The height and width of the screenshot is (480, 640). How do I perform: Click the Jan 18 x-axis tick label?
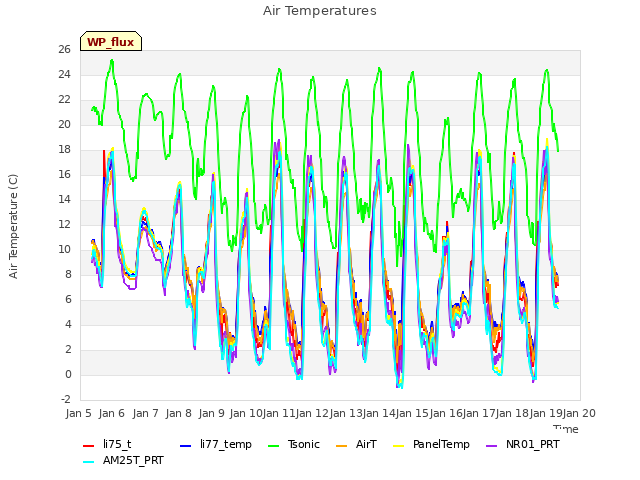pos(512,413)
